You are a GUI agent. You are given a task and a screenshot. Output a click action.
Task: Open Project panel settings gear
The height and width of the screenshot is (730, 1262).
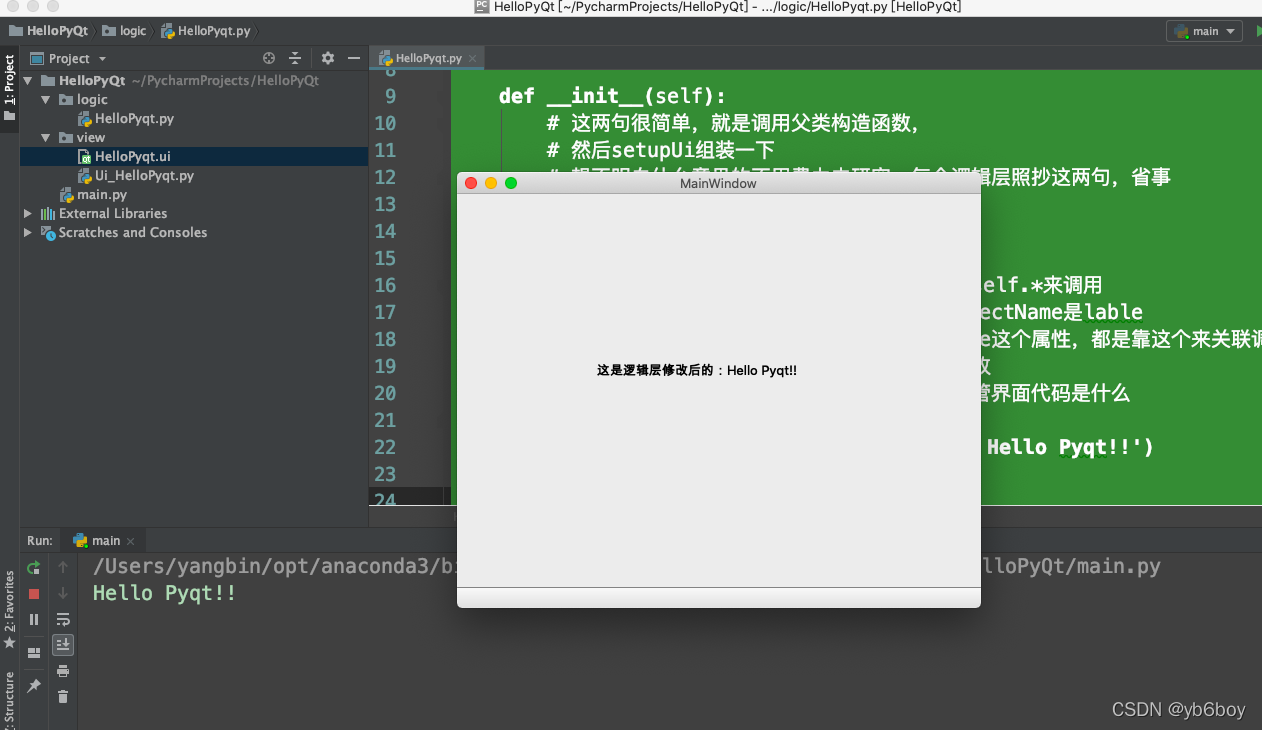click(327, 58)
